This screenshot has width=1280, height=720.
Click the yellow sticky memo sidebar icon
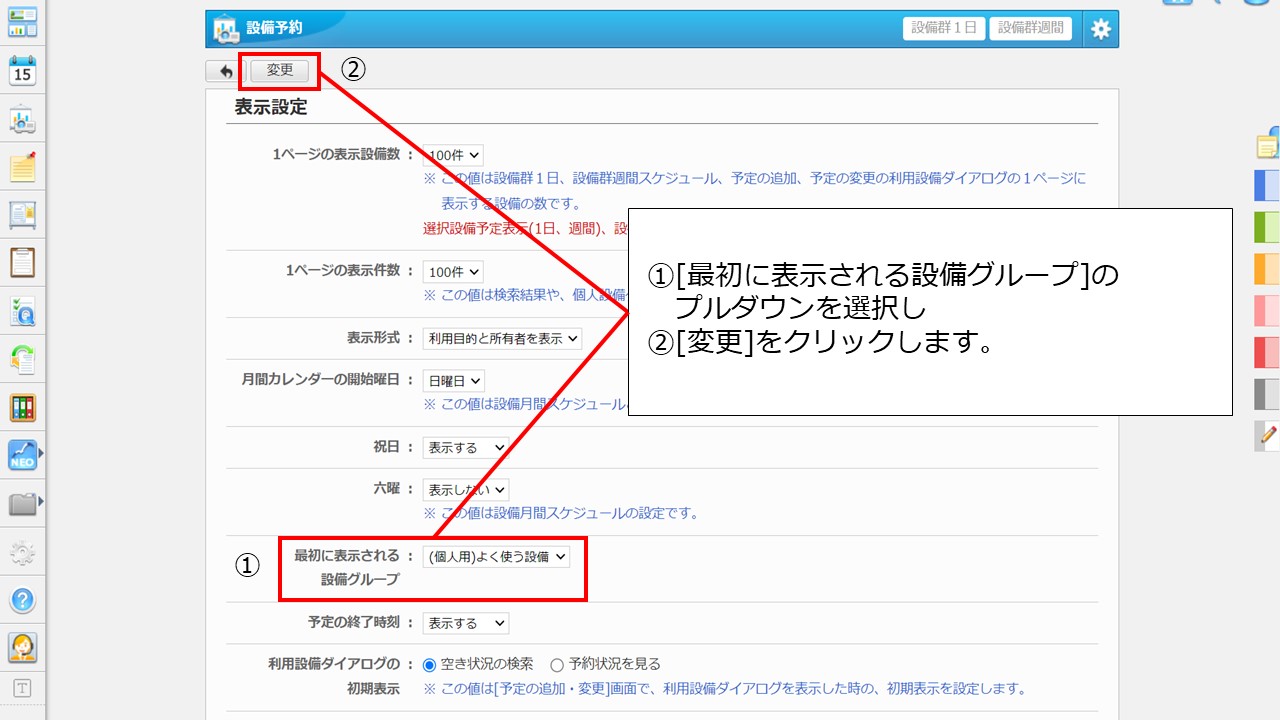22,167
